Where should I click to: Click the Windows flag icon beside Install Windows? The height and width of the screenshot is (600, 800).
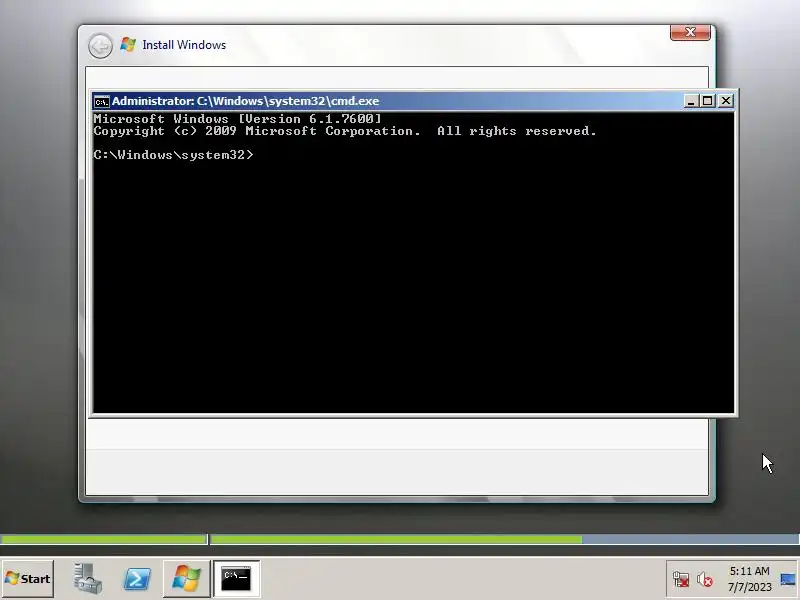[x=128, y=45]
